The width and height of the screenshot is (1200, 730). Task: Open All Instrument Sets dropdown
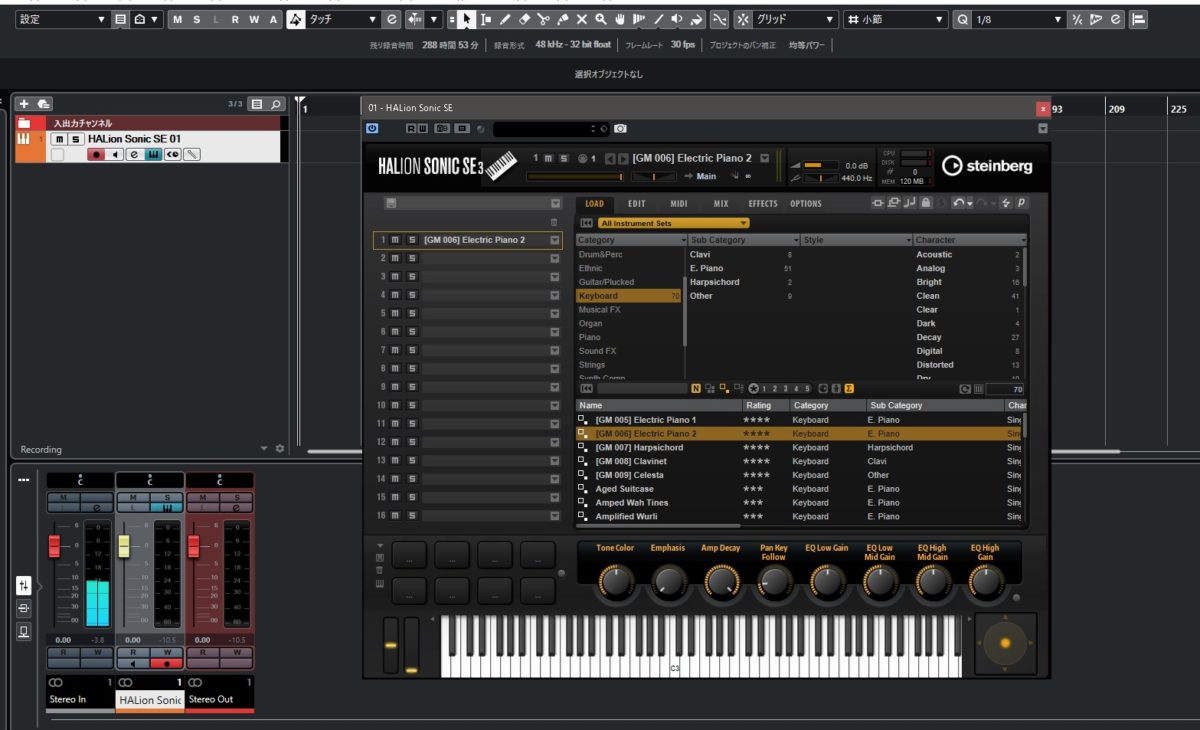pyautogui.click(x=673, y=223)
